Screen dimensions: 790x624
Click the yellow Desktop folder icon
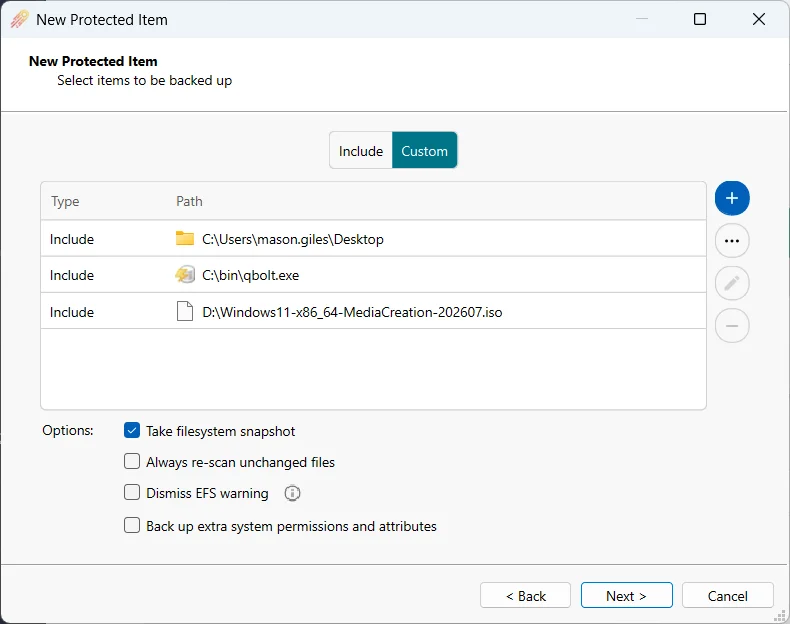point(185,238)
